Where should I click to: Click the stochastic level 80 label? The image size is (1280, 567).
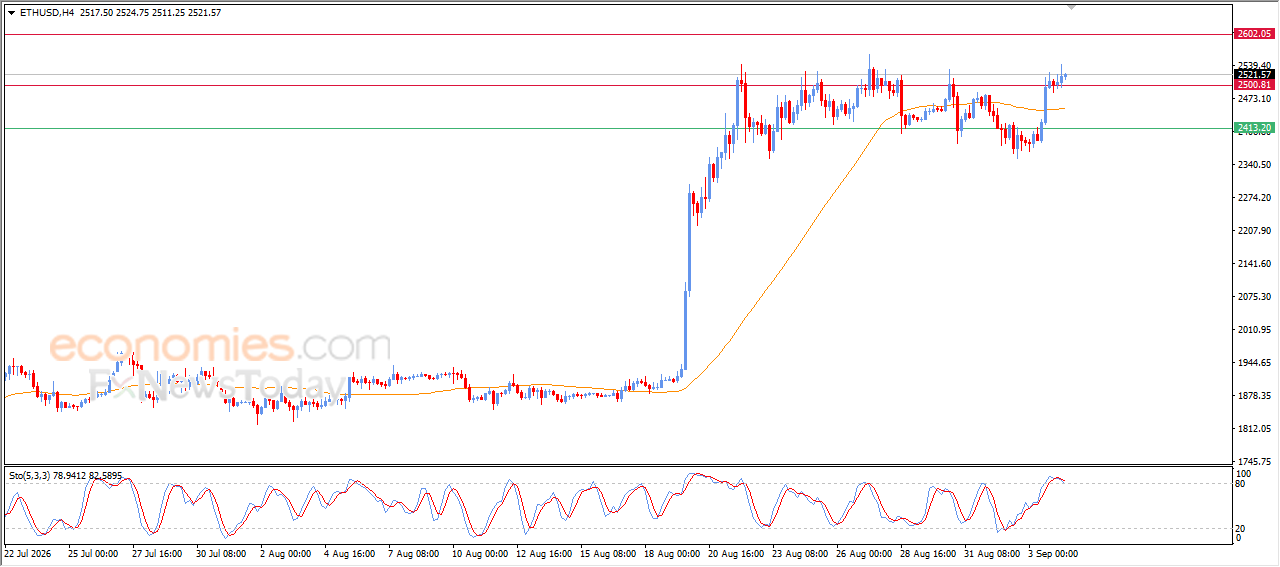[x=1240, y=484]
